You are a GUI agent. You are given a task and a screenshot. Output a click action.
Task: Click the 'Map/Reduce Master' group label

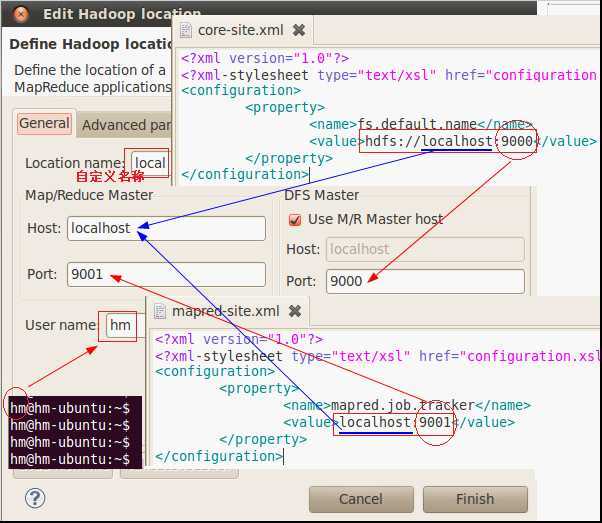point(89,195)
